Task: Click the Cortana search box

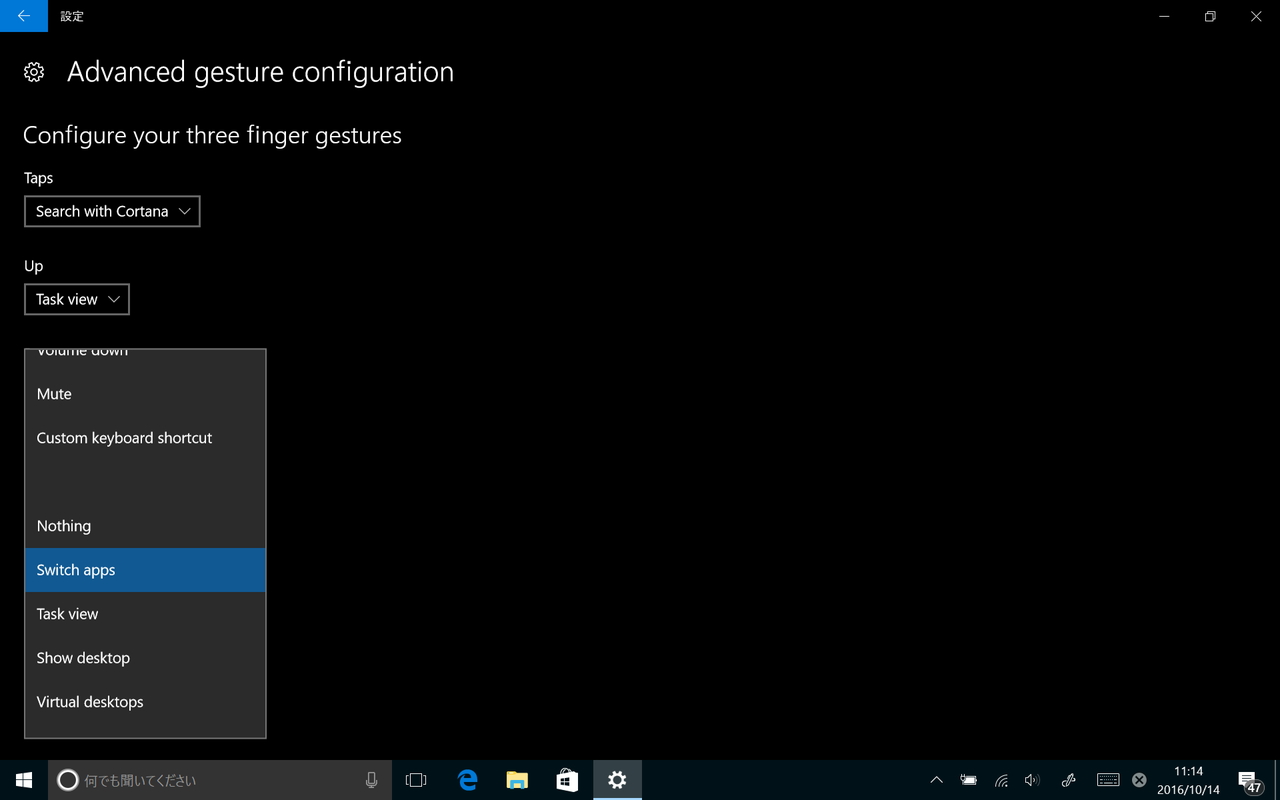Action: (220, 780)
